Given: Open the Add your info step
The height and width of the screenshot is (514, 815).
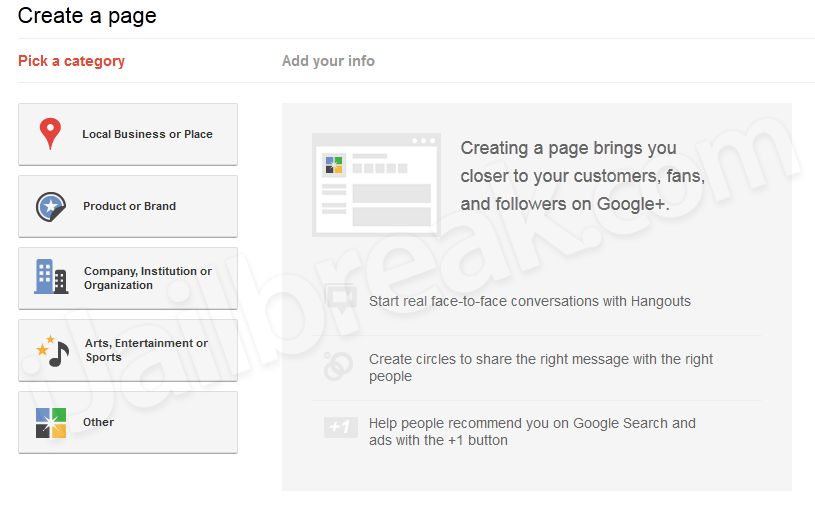Looking at the screenshot, I should [328, 61].
